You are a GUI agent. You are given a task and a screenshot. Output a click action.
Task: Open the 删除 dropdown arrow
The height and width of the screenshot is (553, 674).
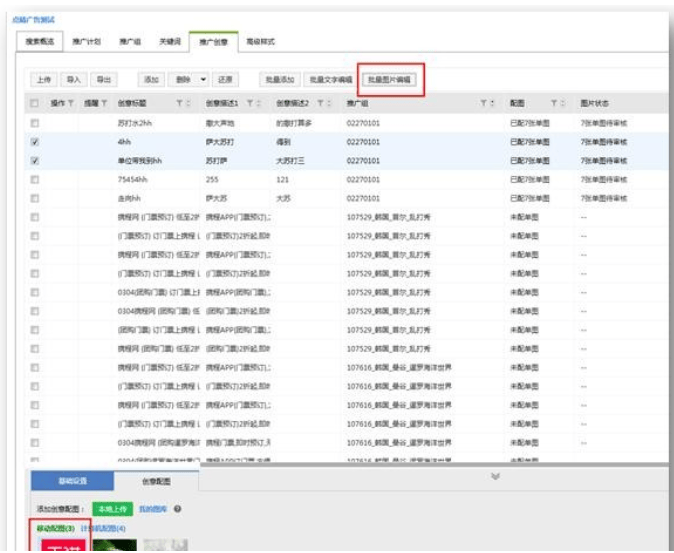(x=204, y=78)
